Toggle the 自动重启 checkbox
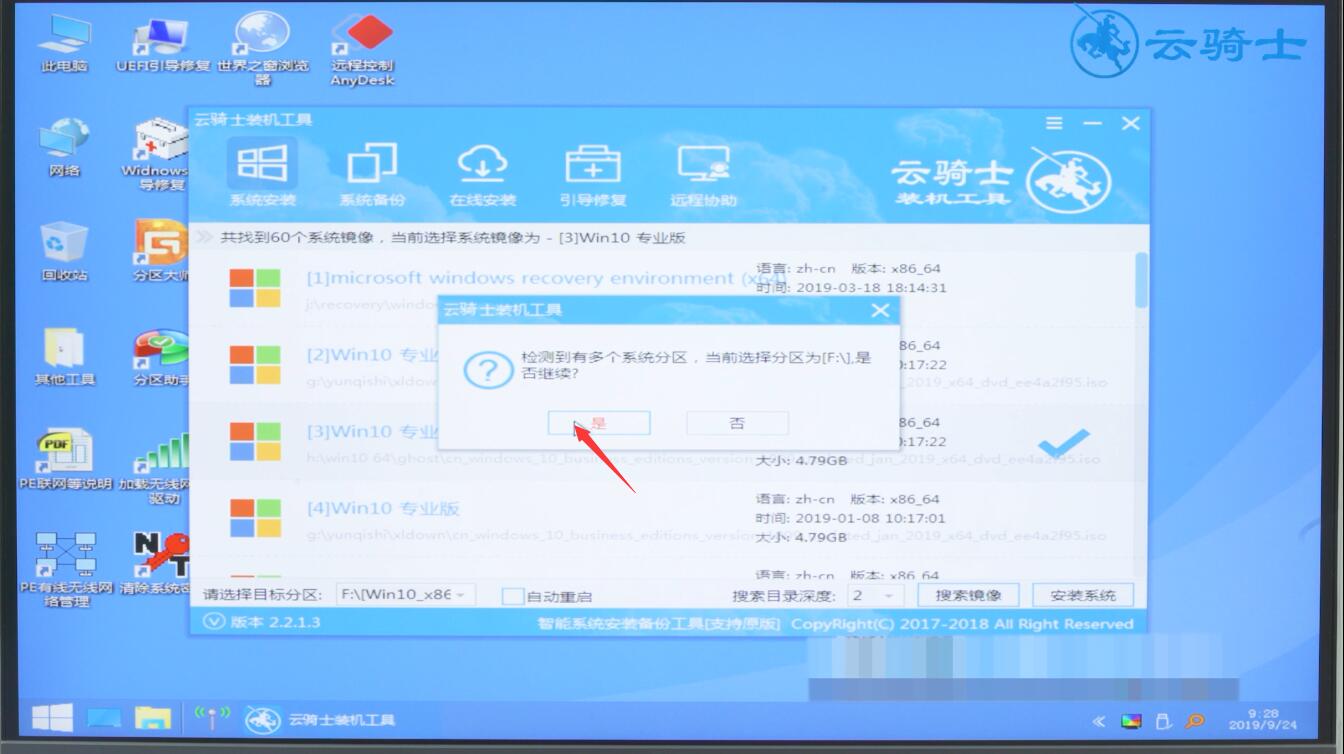 pyautogui.click(x=512, y=596)
